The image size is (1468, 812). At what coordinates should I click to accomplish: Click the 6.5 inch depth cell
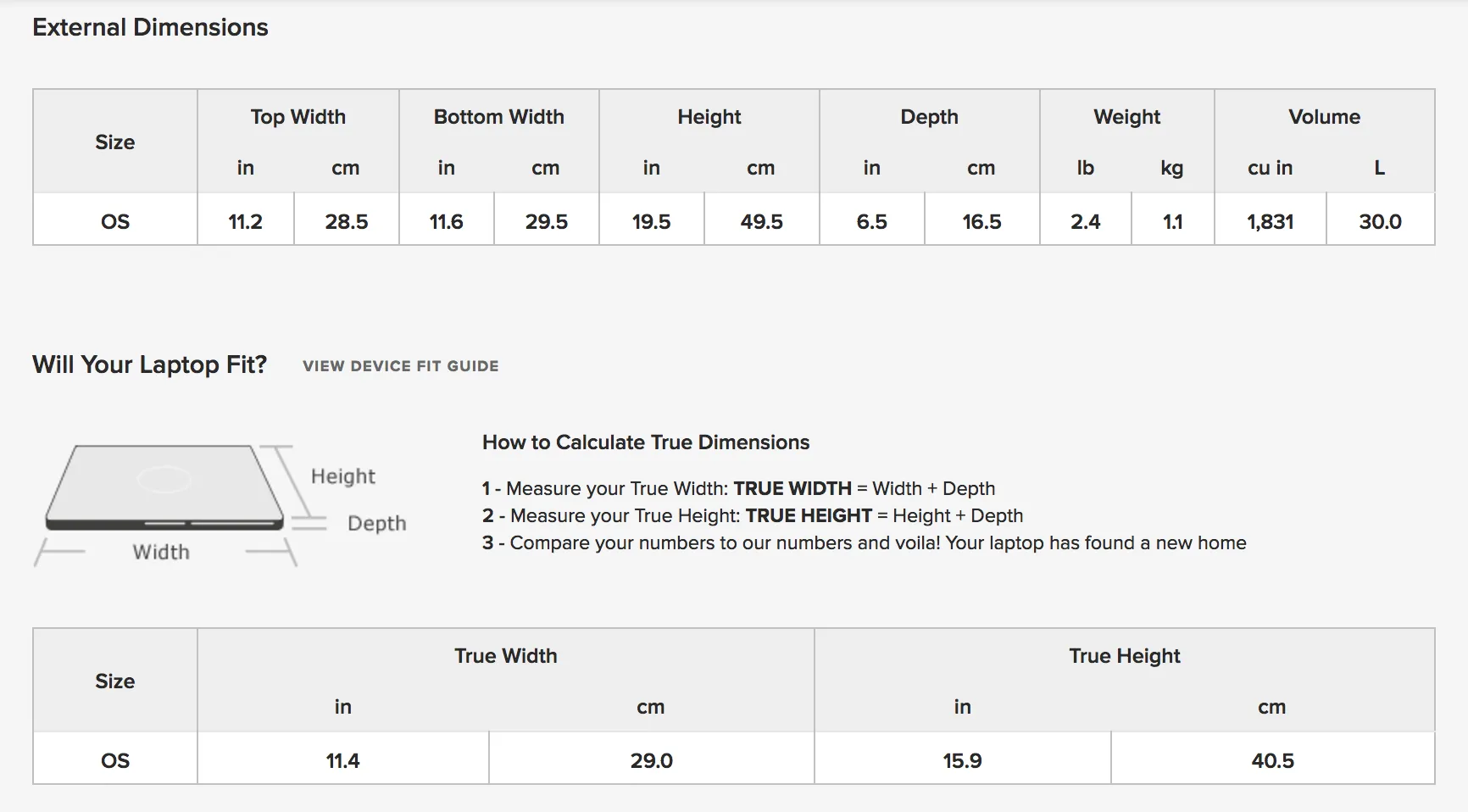tap(872, 221)
